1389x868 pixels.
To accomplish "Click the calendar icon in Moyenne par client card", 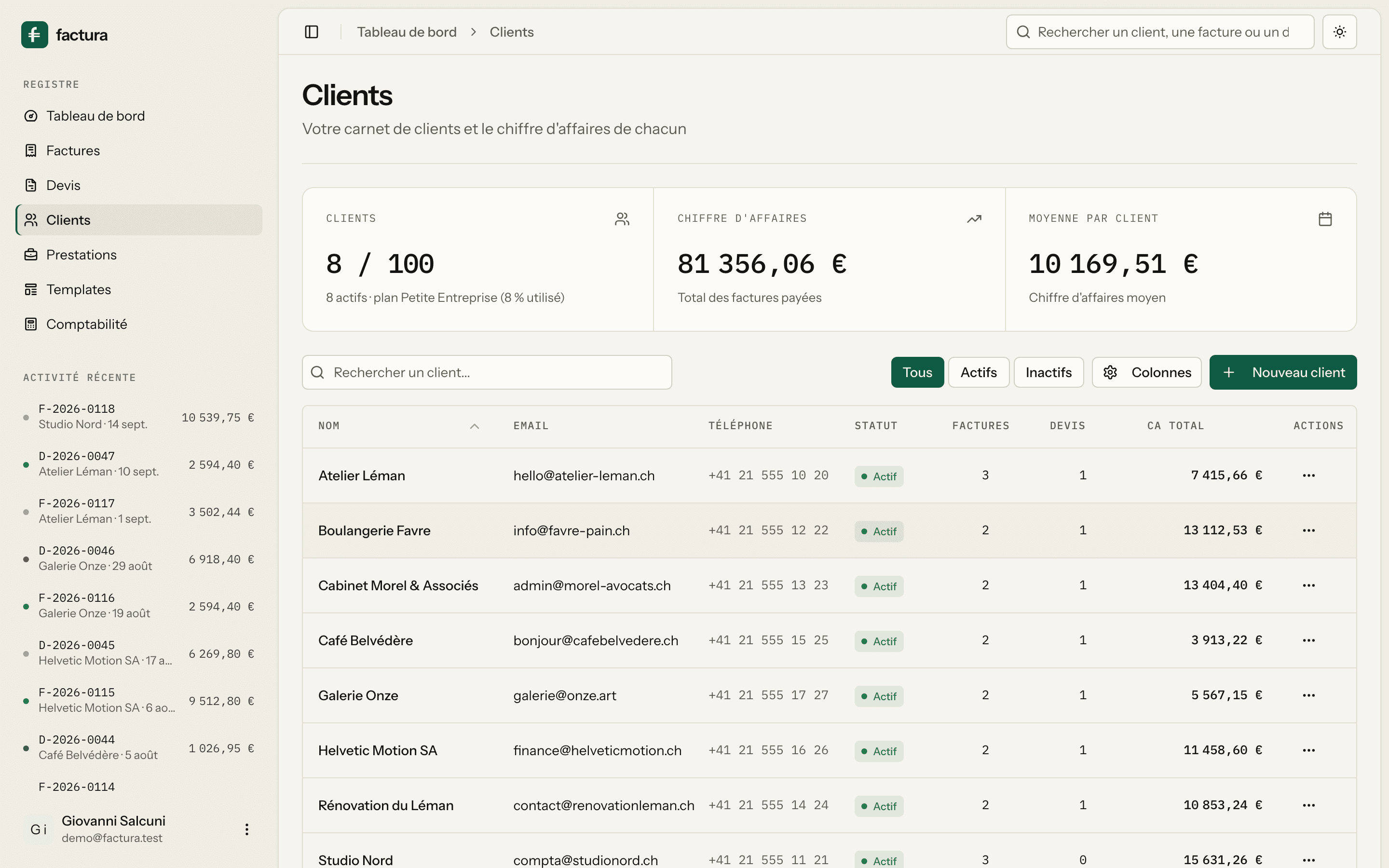I will 1325,219.
